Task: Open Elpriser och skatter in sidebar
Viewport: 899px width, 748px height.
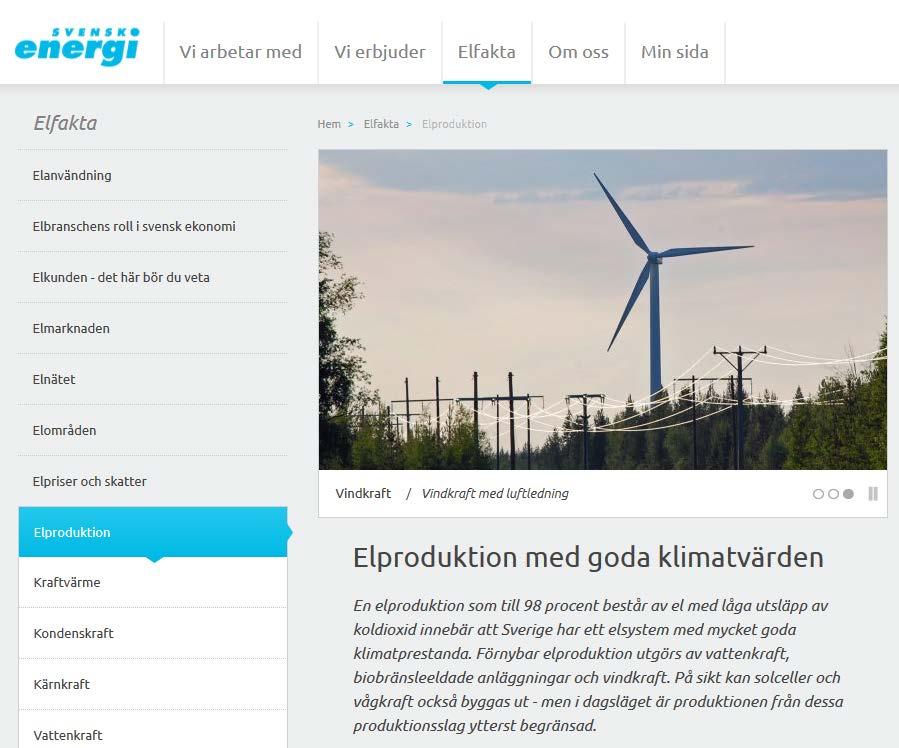Action: (x=153, y=481)
